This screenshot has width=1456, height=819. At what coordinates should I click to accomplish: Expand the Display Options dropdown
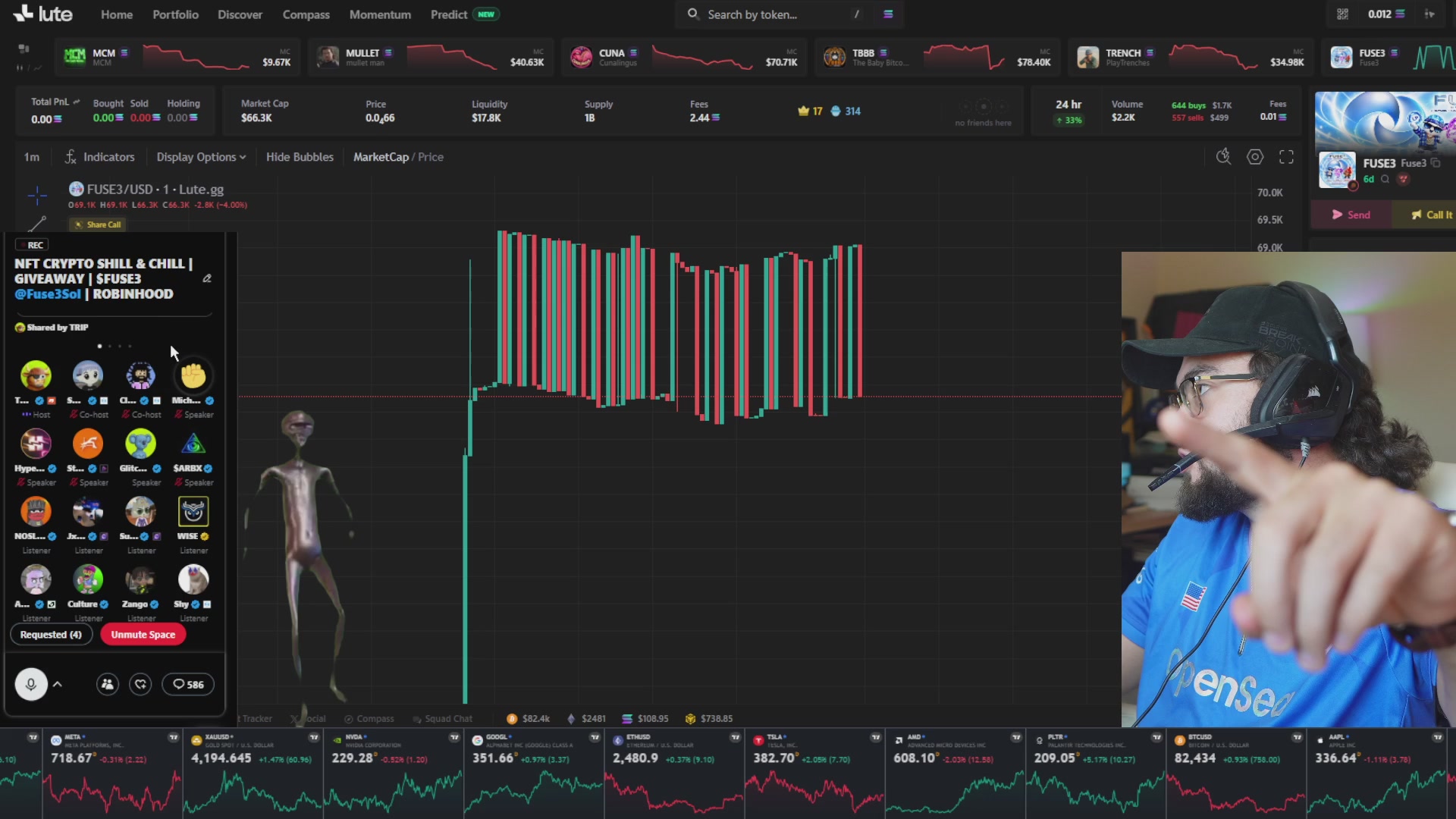pos(201,157)
